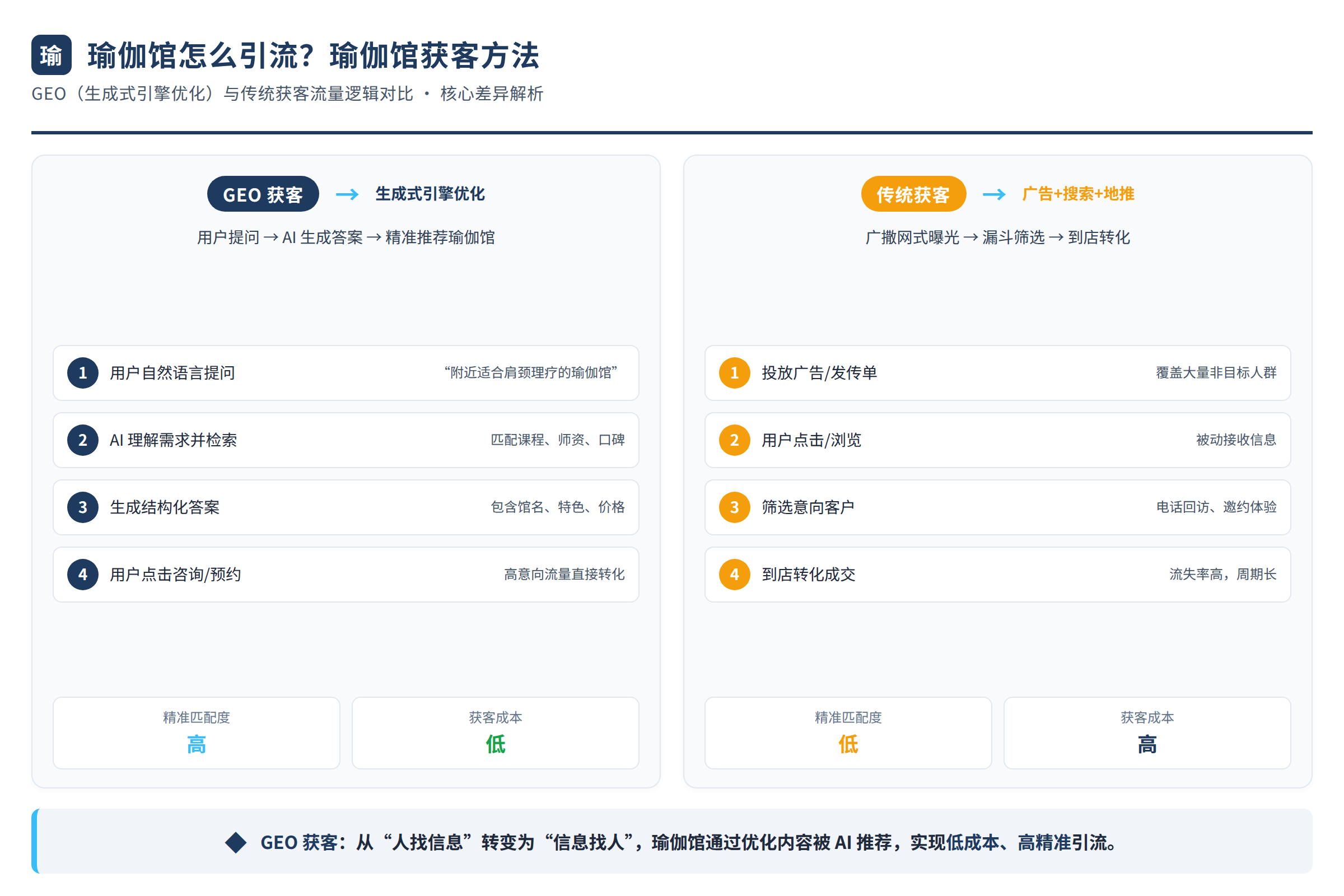Click the traditional 精准匹配度 card showing 低
The width and height of the screenshot is (1344, 896).
click(x=848, y=733)
